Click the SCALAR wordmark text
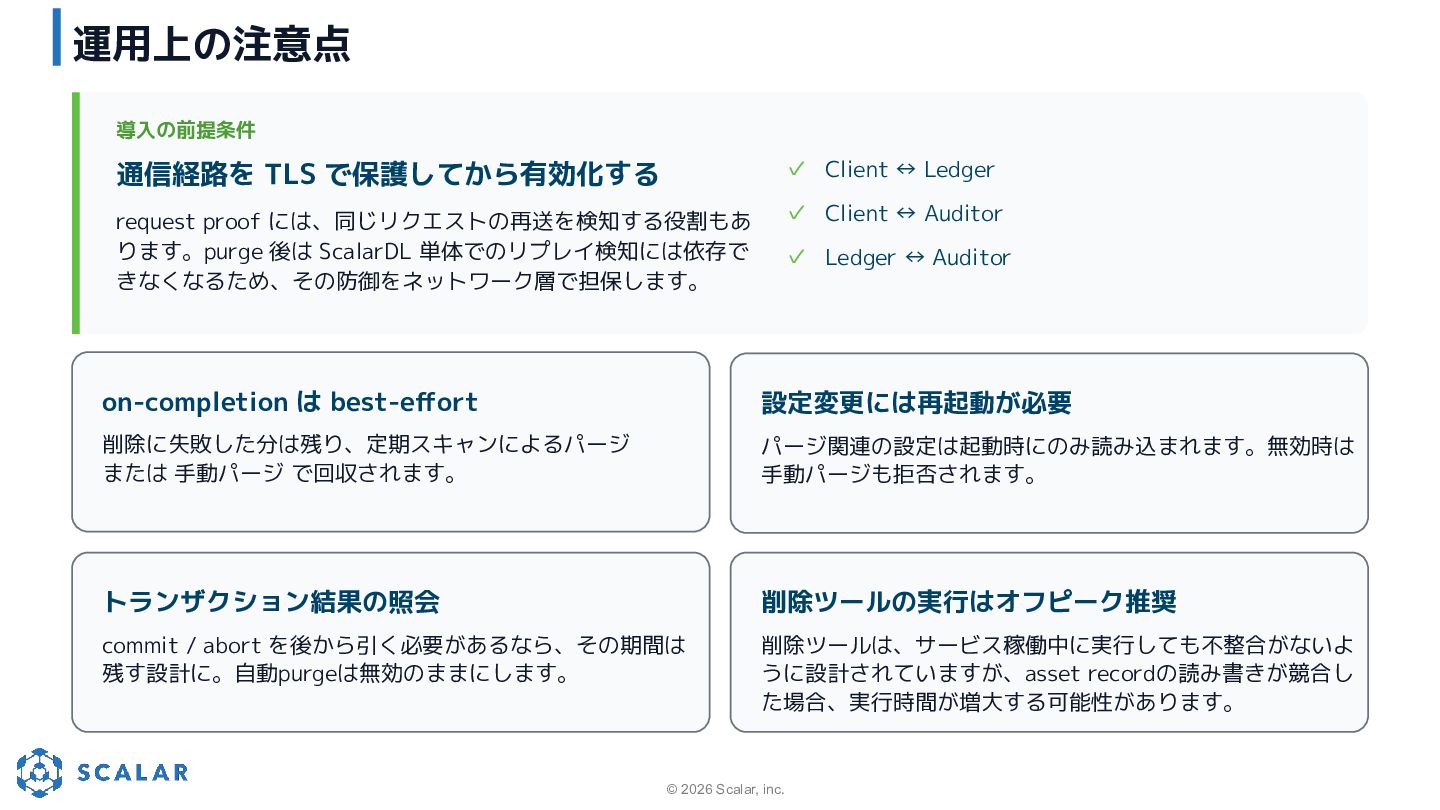1440x810 pixels. pyautogui.click(x=132, y=772)
